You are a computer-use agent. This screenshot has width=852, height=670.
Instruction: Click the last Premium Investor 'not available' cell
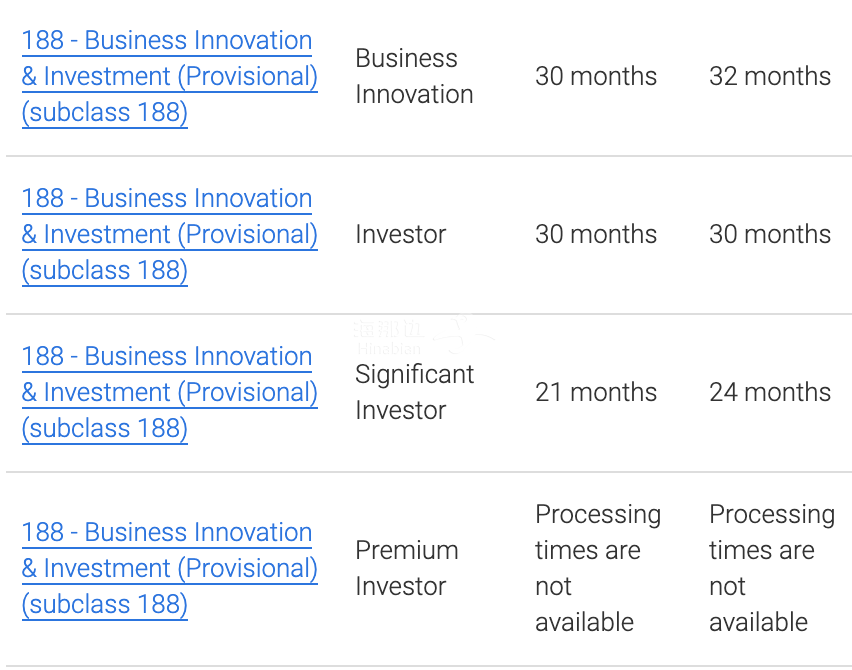[772, 568]
